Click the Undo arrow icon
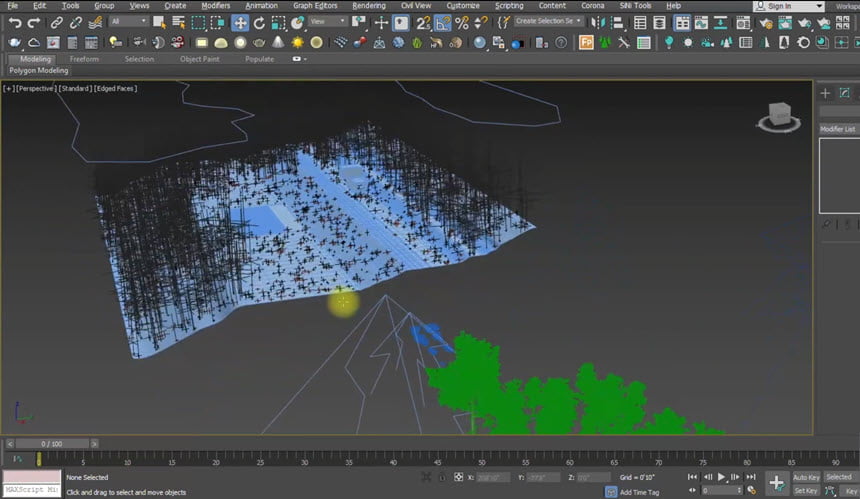The image size is (860, 499). (15, 23)
